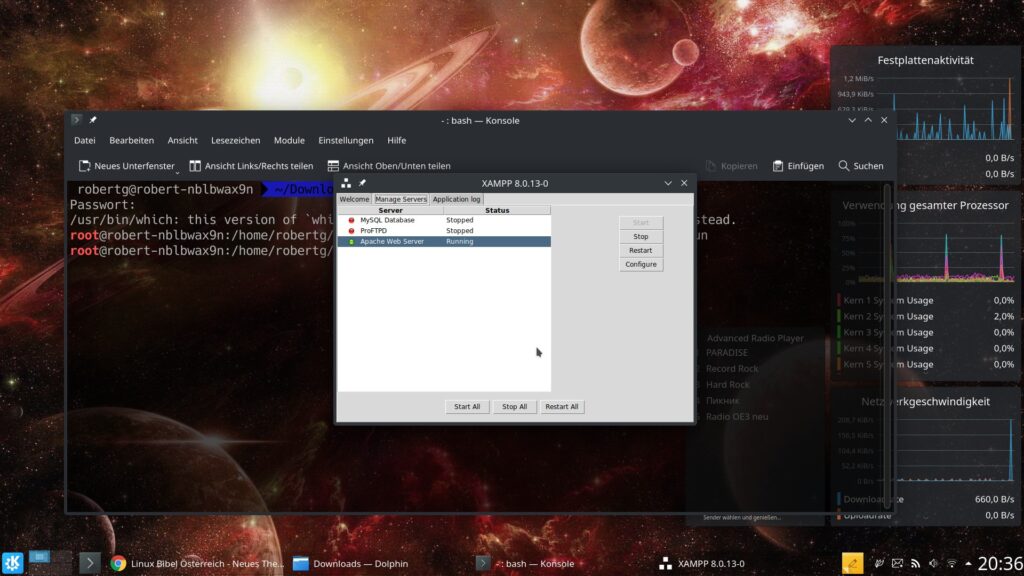Click Record Rock in radio player list
Image resolution: width=1024 pixels, height=576 pixels.
click(x=731, y=368)
